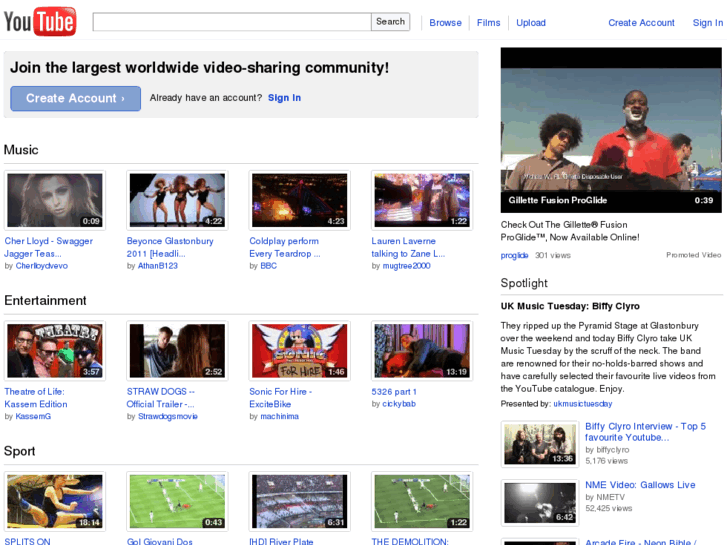Click Cher Lloyd - Swagger Jagger title

[49, 247]
